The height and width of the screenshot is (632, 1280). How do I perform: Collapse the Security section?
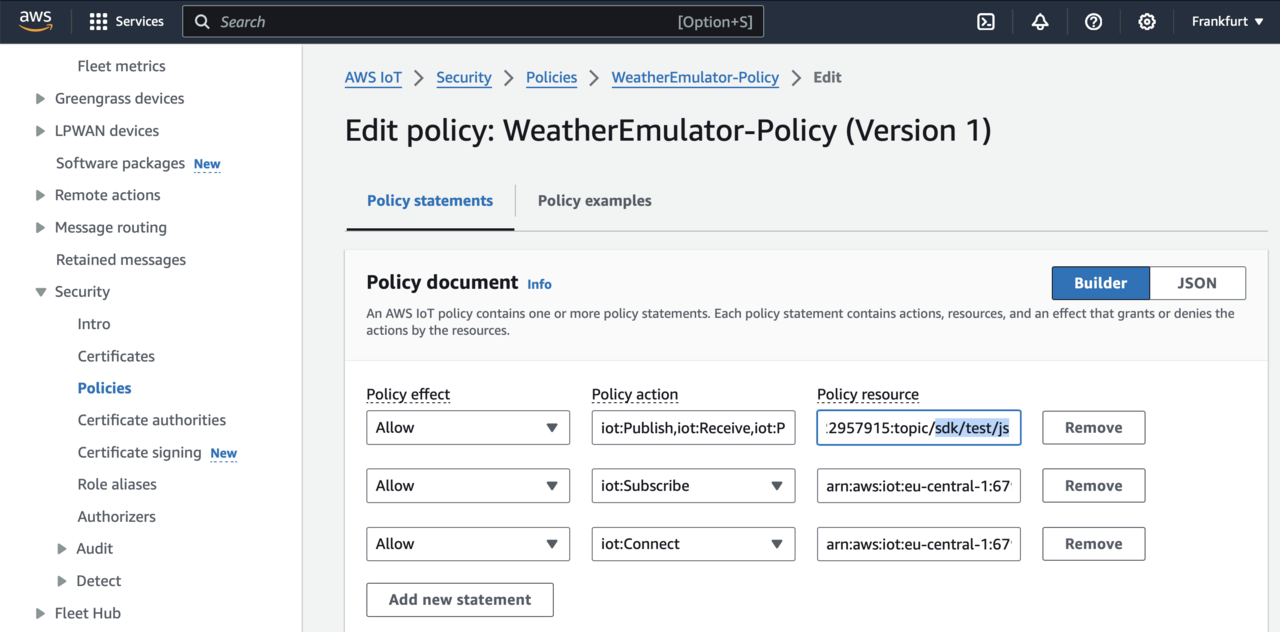click(40, 292)
